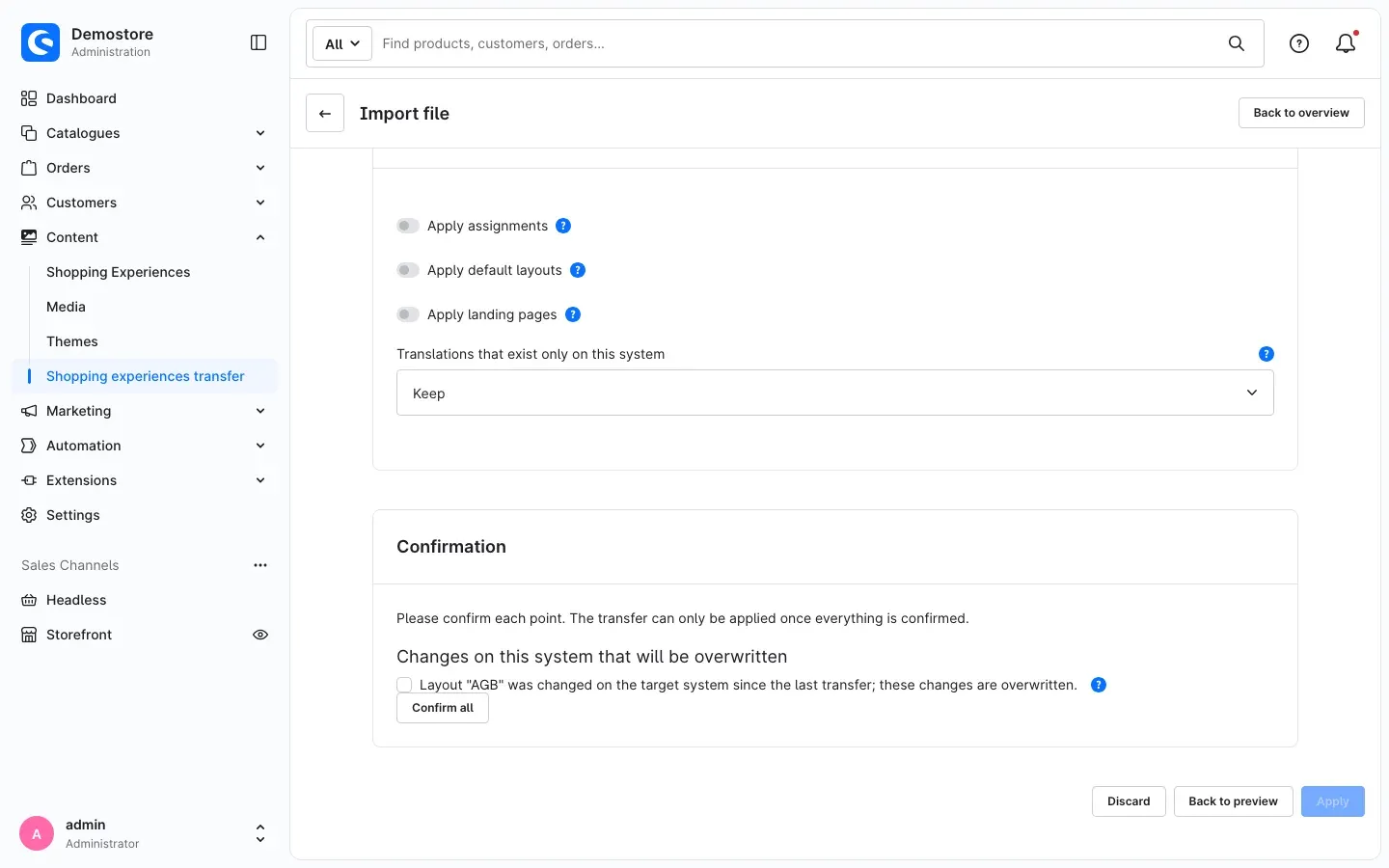The height and width of the screenshot is (868, 1389).
Task: Click the Apply button
Action: [1332, 801]
